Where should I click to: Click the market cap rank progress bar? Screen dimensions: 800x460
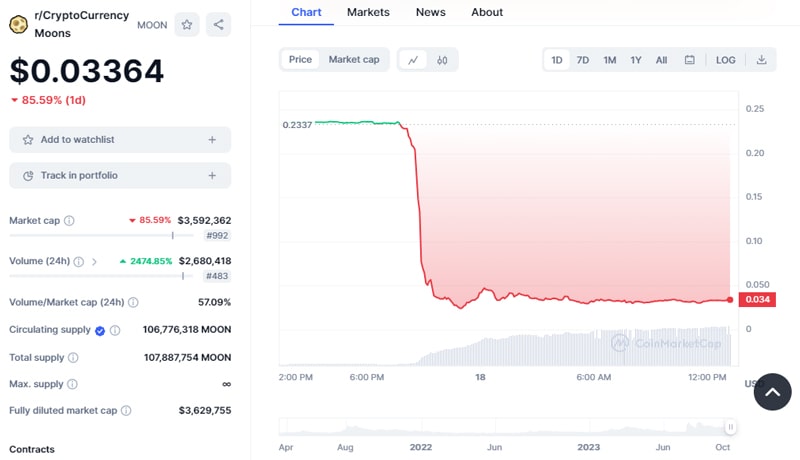(x=101, y=236)
